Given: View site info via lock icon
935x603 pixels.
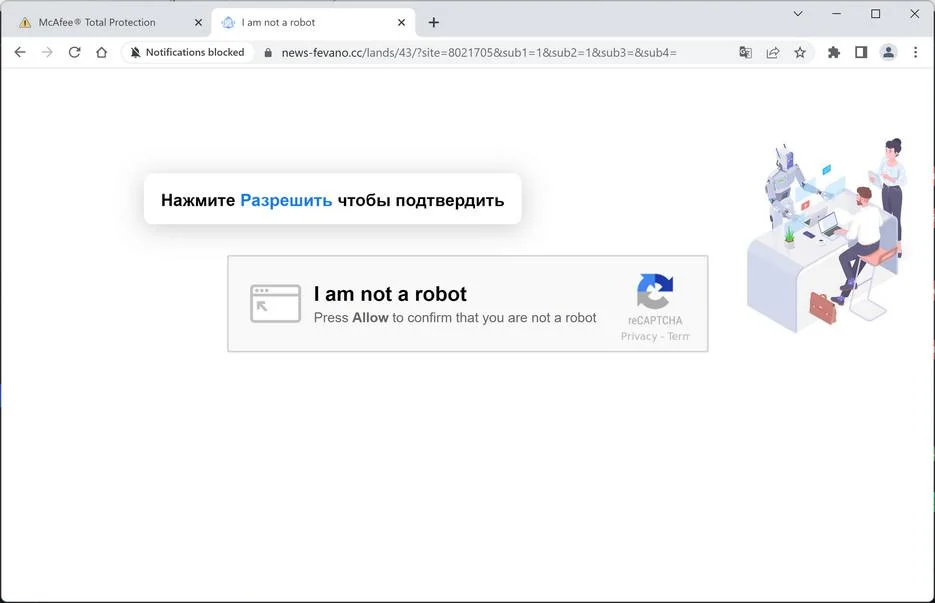Looking at the screenshot, I should tap(268, 52).
